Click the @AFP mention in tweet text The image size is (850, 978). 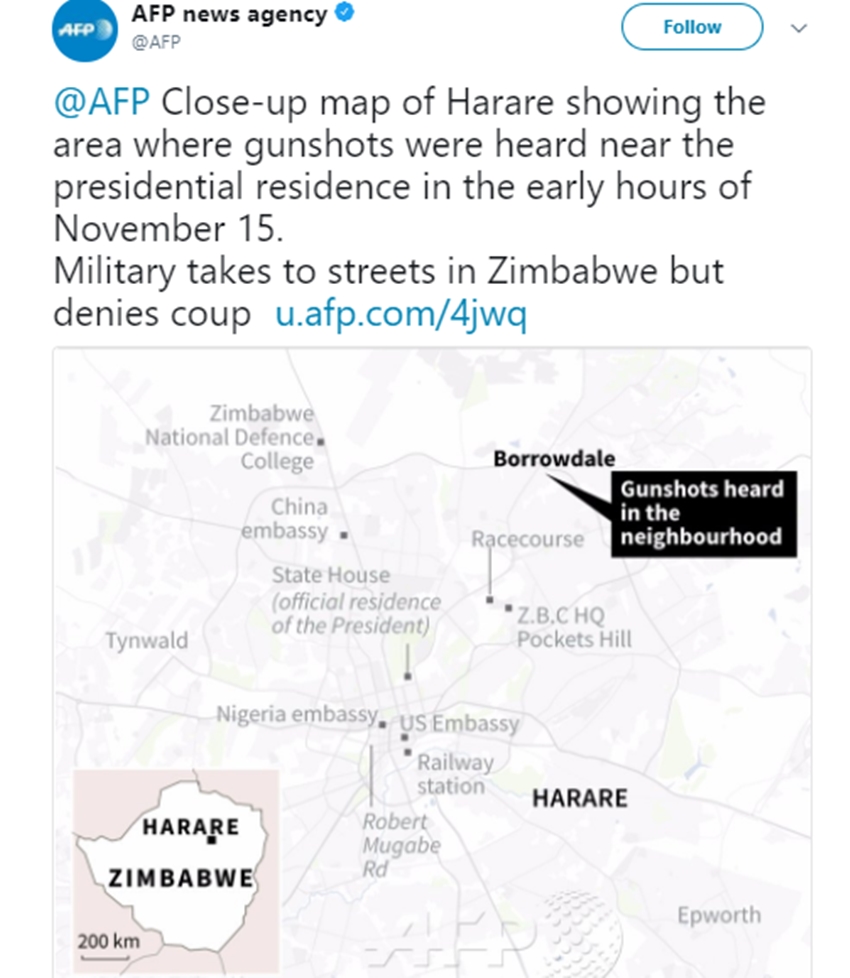coord(101,102)
